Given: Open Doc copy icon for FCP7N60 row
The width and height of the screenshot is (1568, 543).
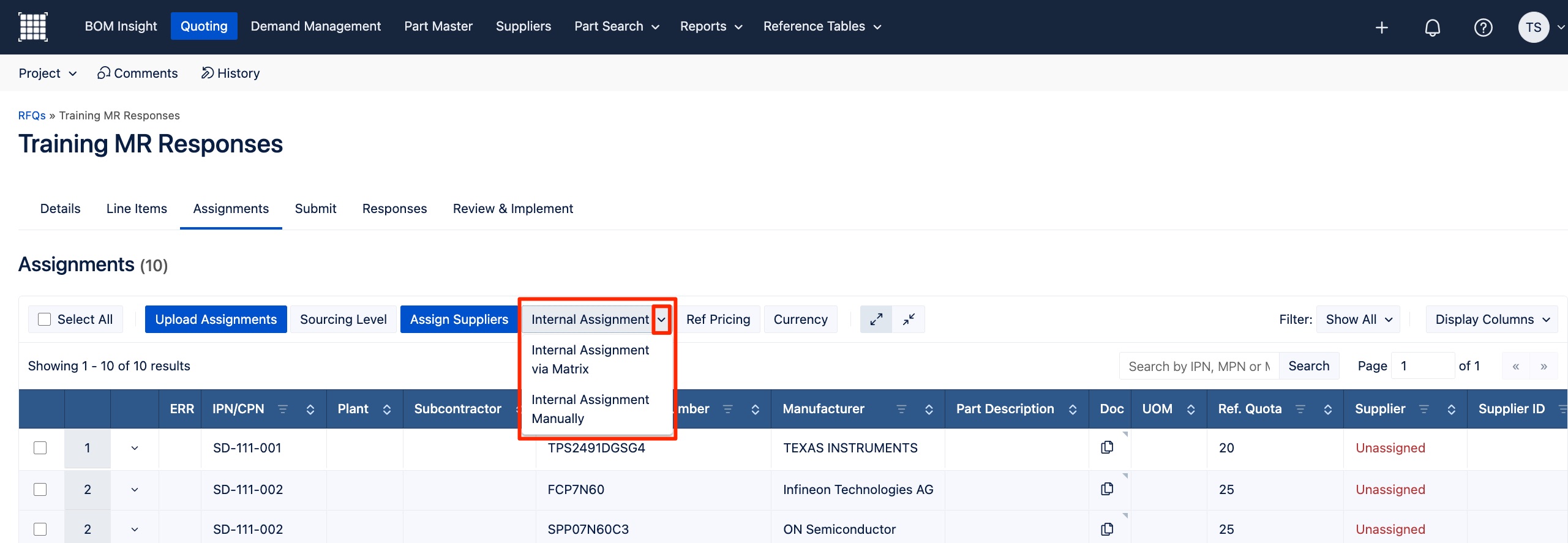Looking at the screenshot, I should (x=1107, y=489).
